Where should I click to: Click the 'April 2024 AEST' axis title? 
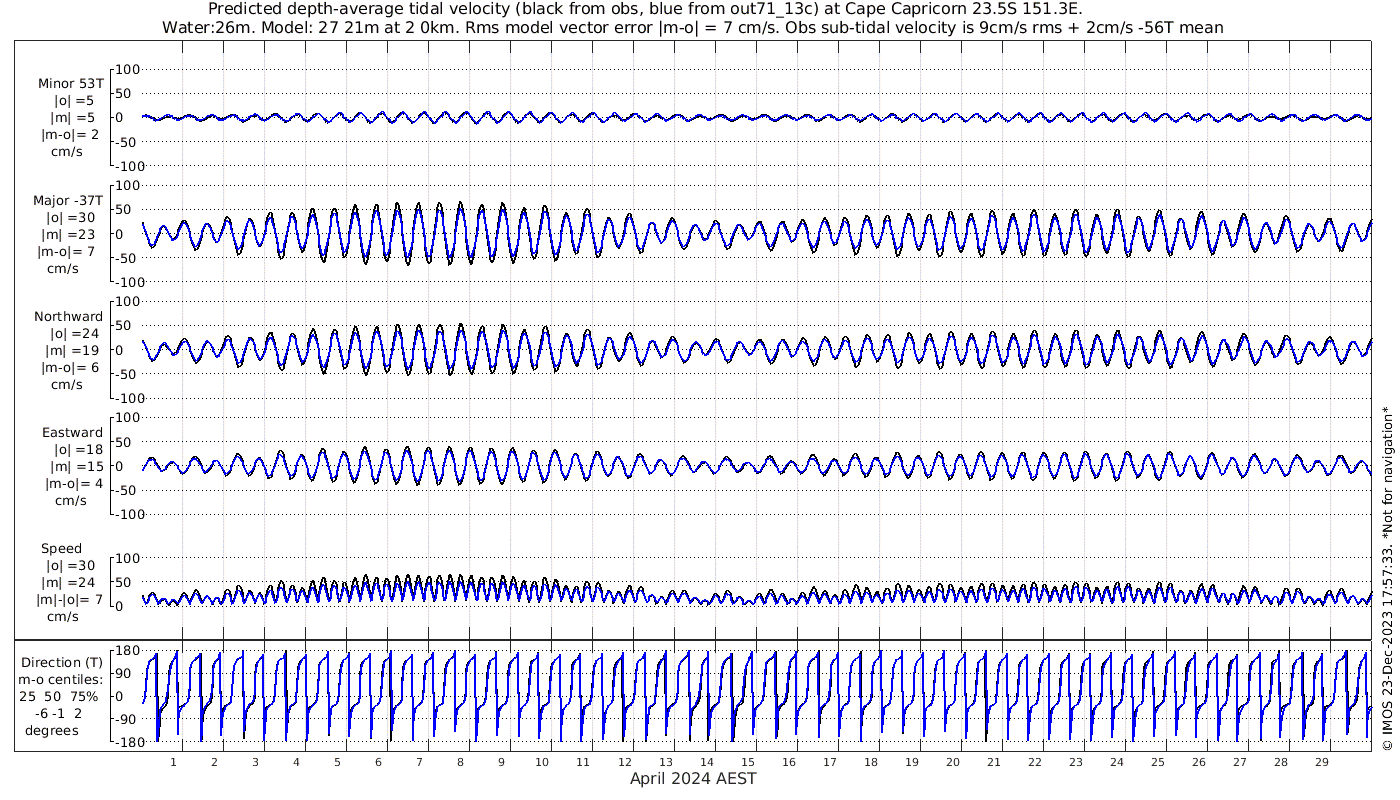click(x=693, y=778)
